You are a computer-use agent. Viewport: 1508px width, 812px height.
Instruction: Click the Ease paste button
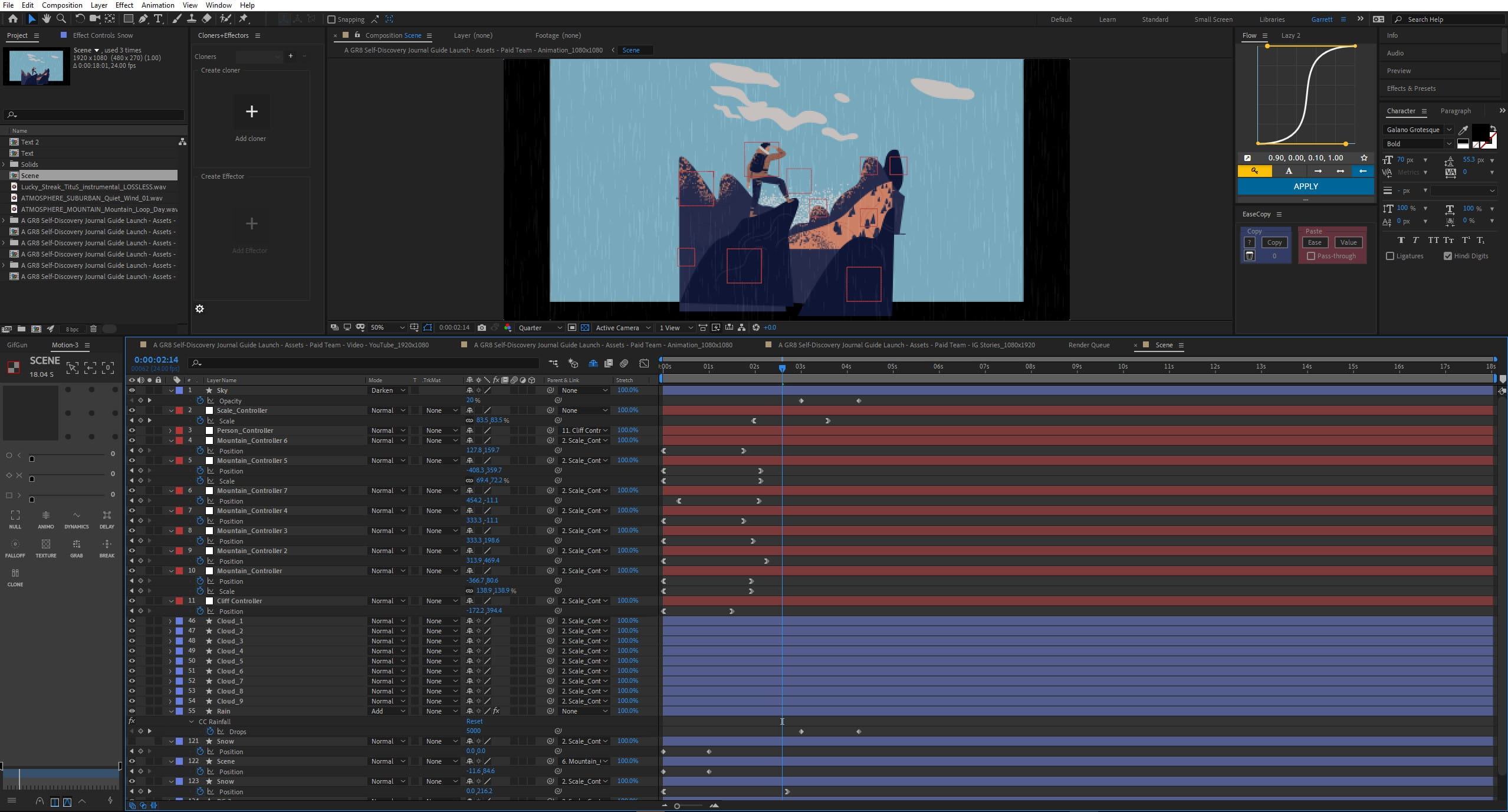[1315, 242]
